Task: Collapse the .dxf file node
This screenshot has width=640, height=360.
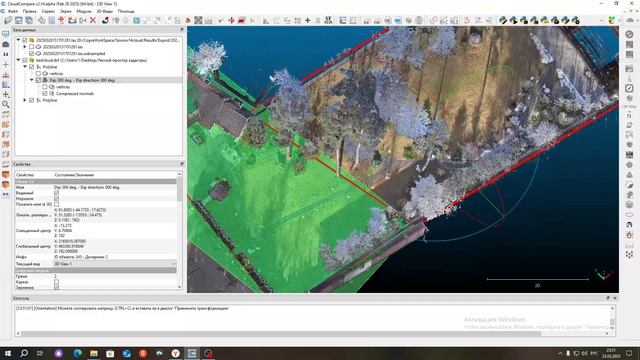Action: [x=18, y=60]
